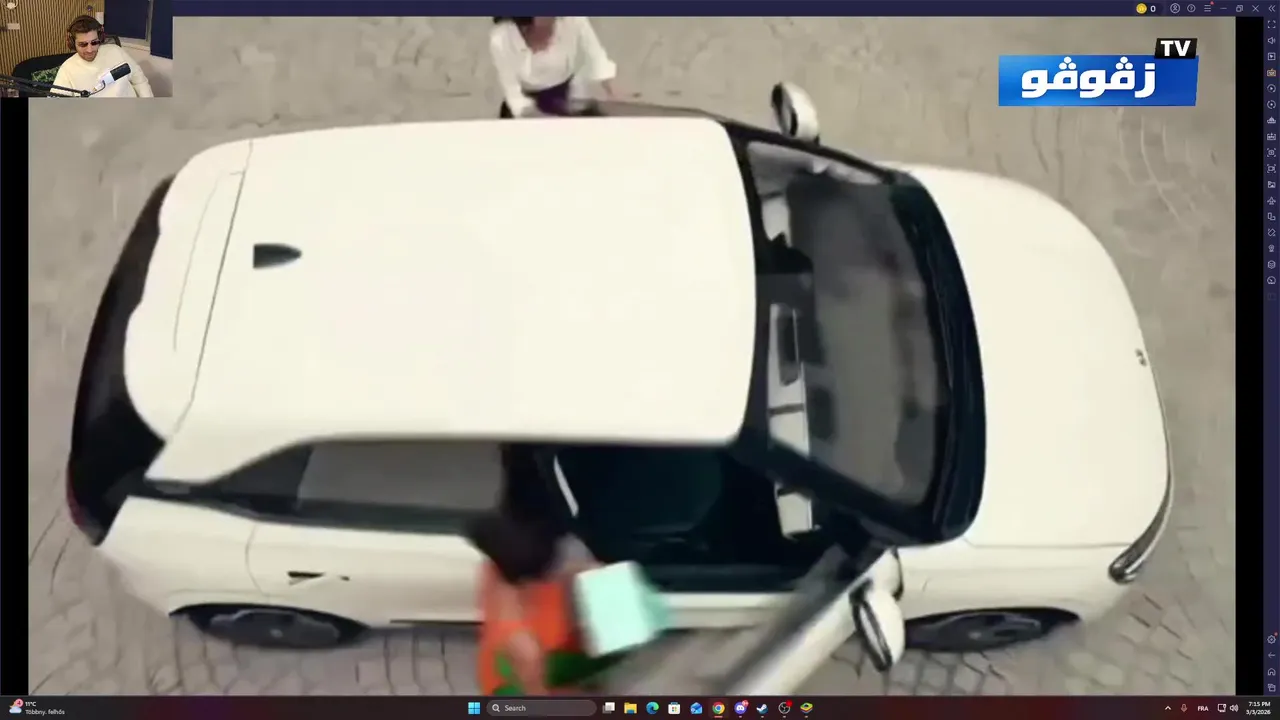Open BlueStacks settings gear icon

click(x=1271, y=639)
